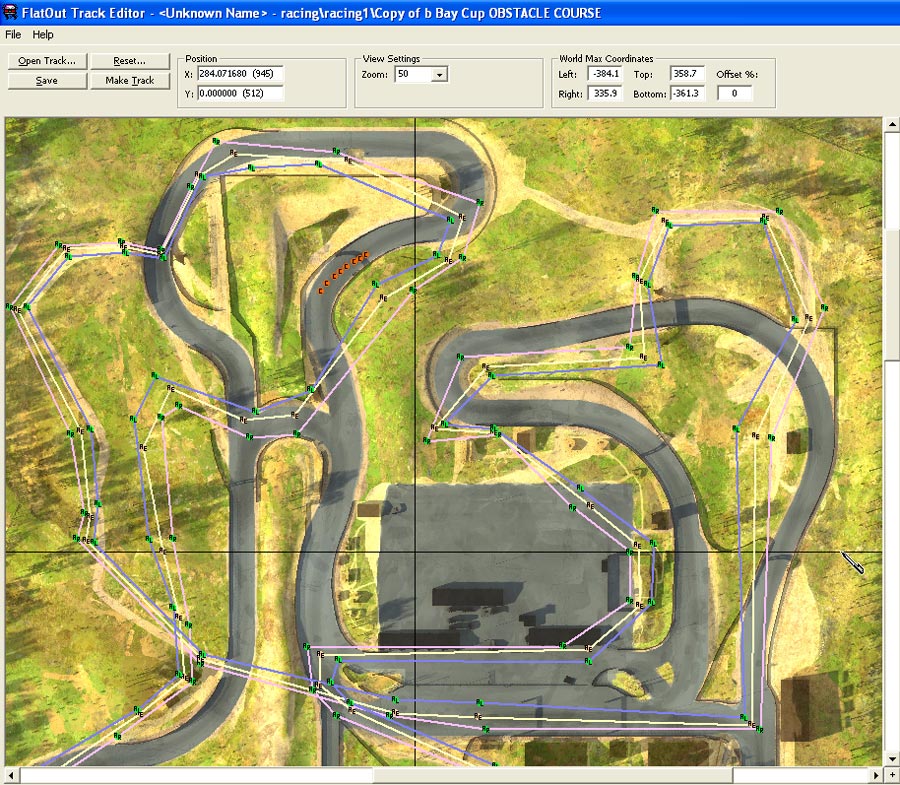Expand the Zoom dropdown arrow
Image resolution: width=900 pixels, height=785 pixels.
click(440, 75)
